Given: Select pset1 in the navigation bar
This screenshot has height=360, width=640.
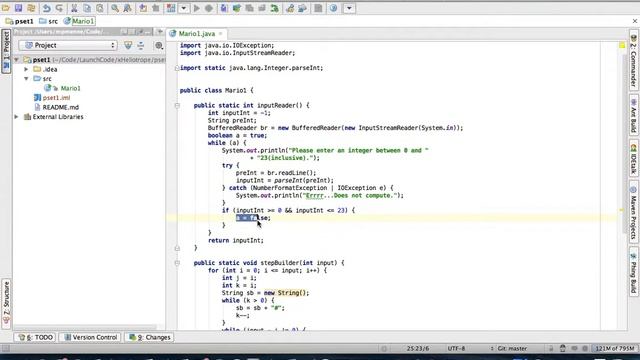Looking at the screenshot, I should pos(20,21).
